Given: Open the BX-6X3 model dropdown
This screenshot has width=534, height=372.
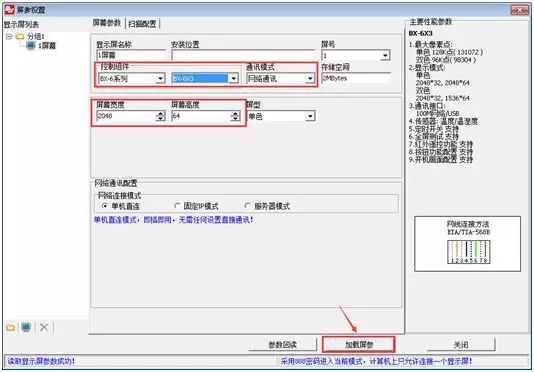Looking at the screenshot, I should pyautogui.click(x=233, y=79).
